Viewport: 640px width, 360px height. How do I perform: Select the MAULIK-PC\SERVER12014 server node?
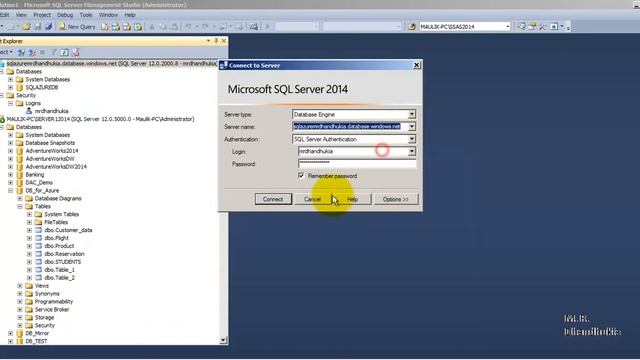pos(100,119)
